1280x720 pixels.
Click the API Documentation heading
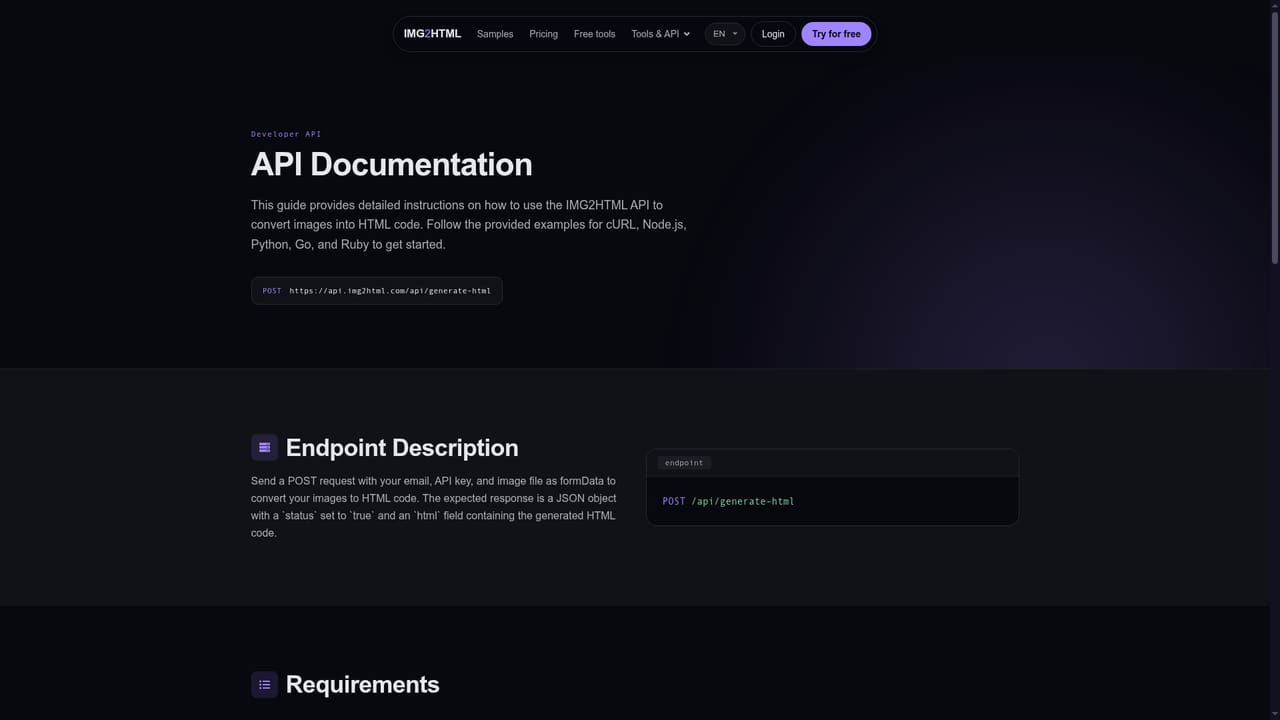click(x=391, y=164)
